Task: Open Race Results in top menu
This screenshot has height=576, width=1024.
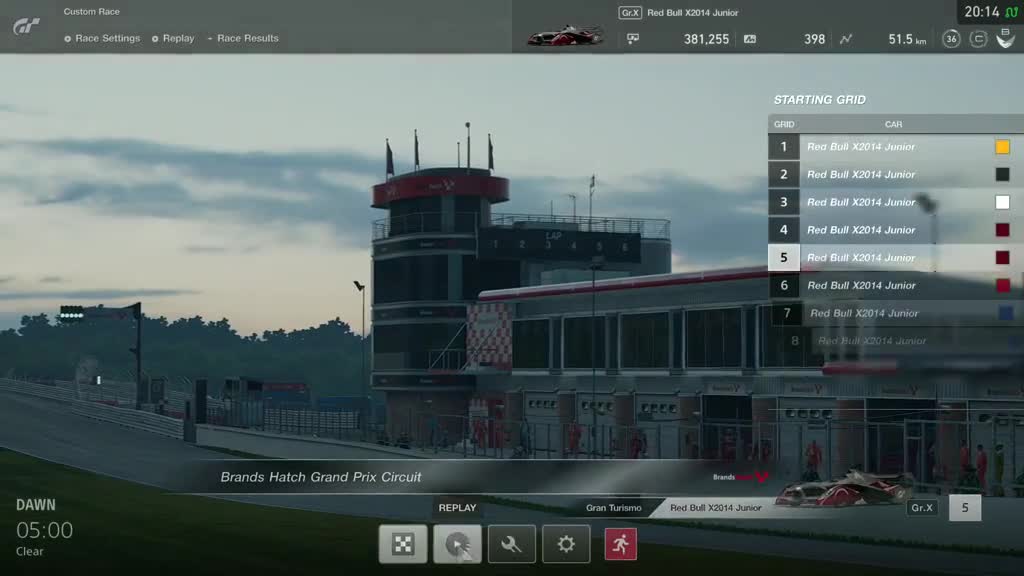Action: coord(243,39)
